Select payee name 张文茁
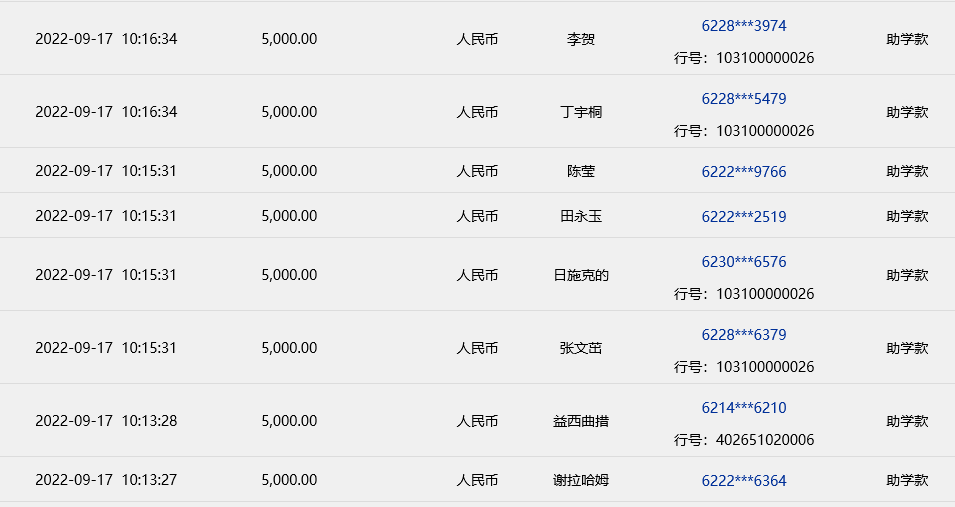 [x=581, y=348]
